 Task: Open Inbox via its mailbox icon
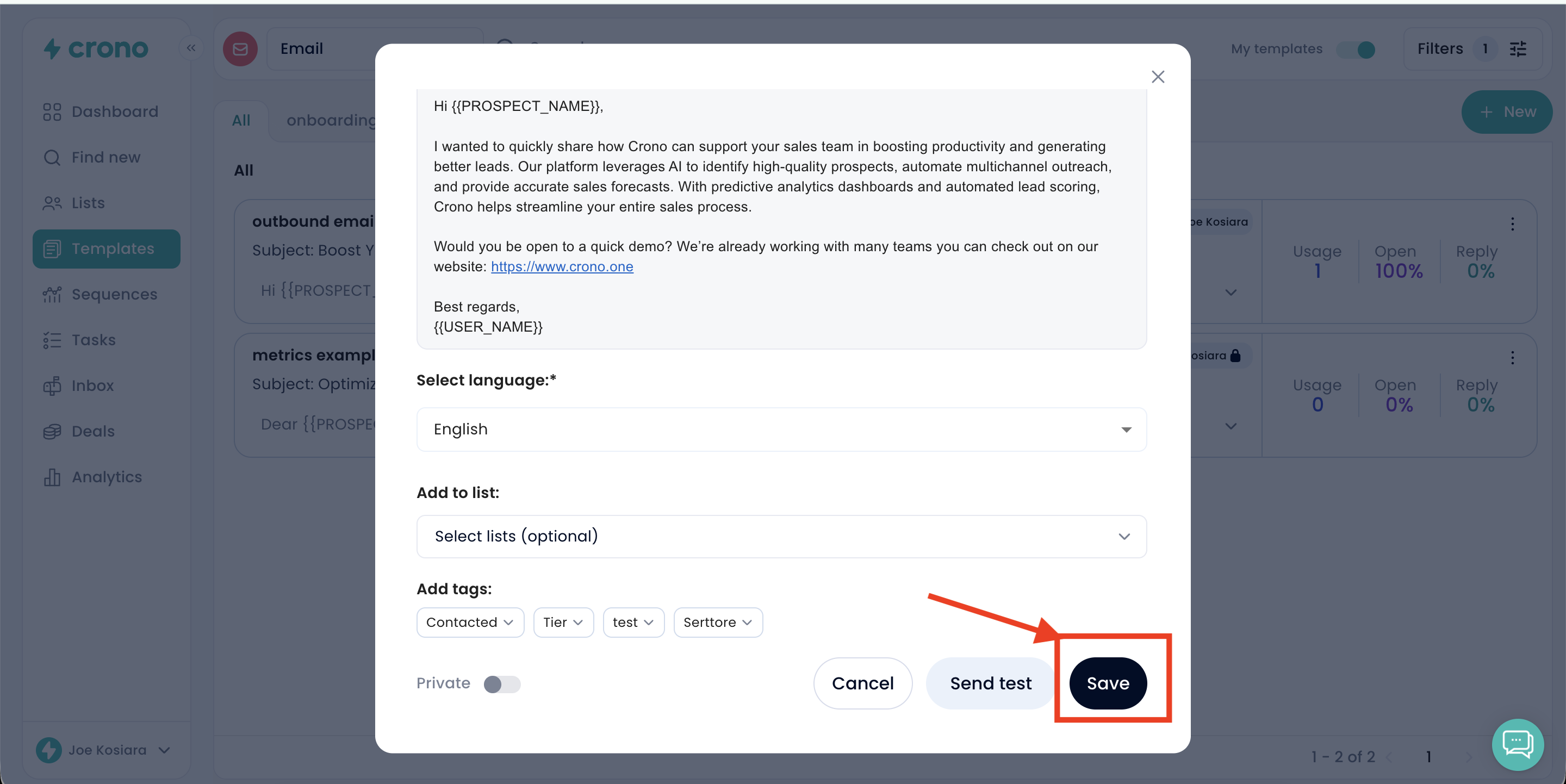[52, 385]
